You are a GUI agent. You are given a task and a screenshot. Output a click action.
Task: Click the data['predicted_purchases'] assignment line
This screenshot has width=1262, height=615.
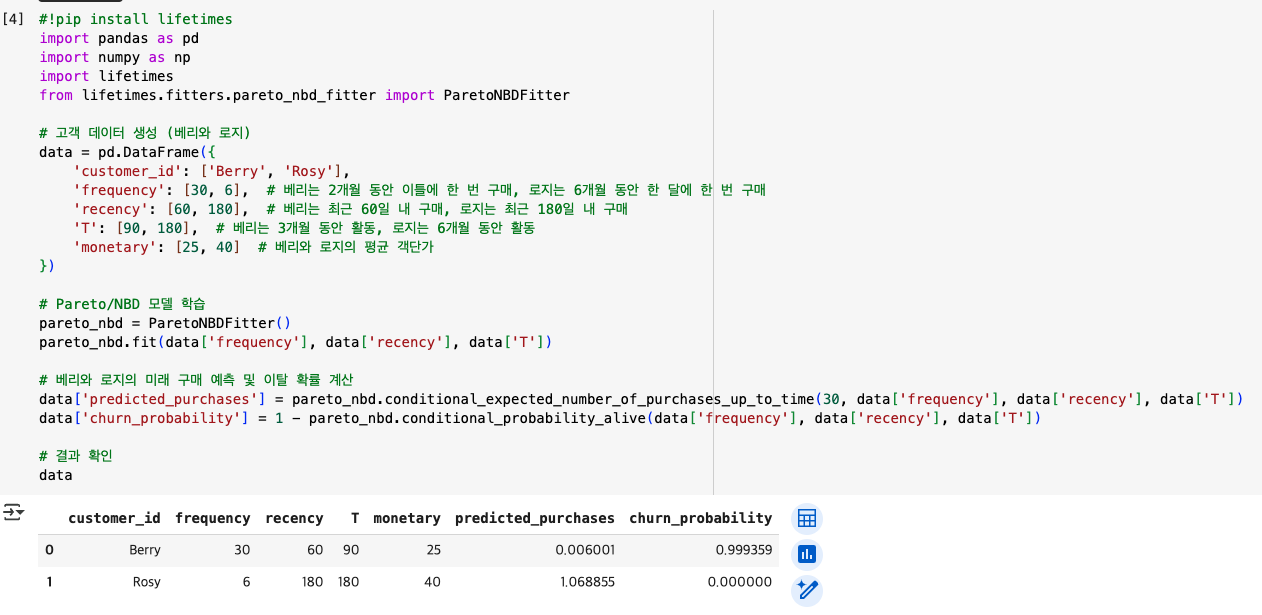(641, 399)
